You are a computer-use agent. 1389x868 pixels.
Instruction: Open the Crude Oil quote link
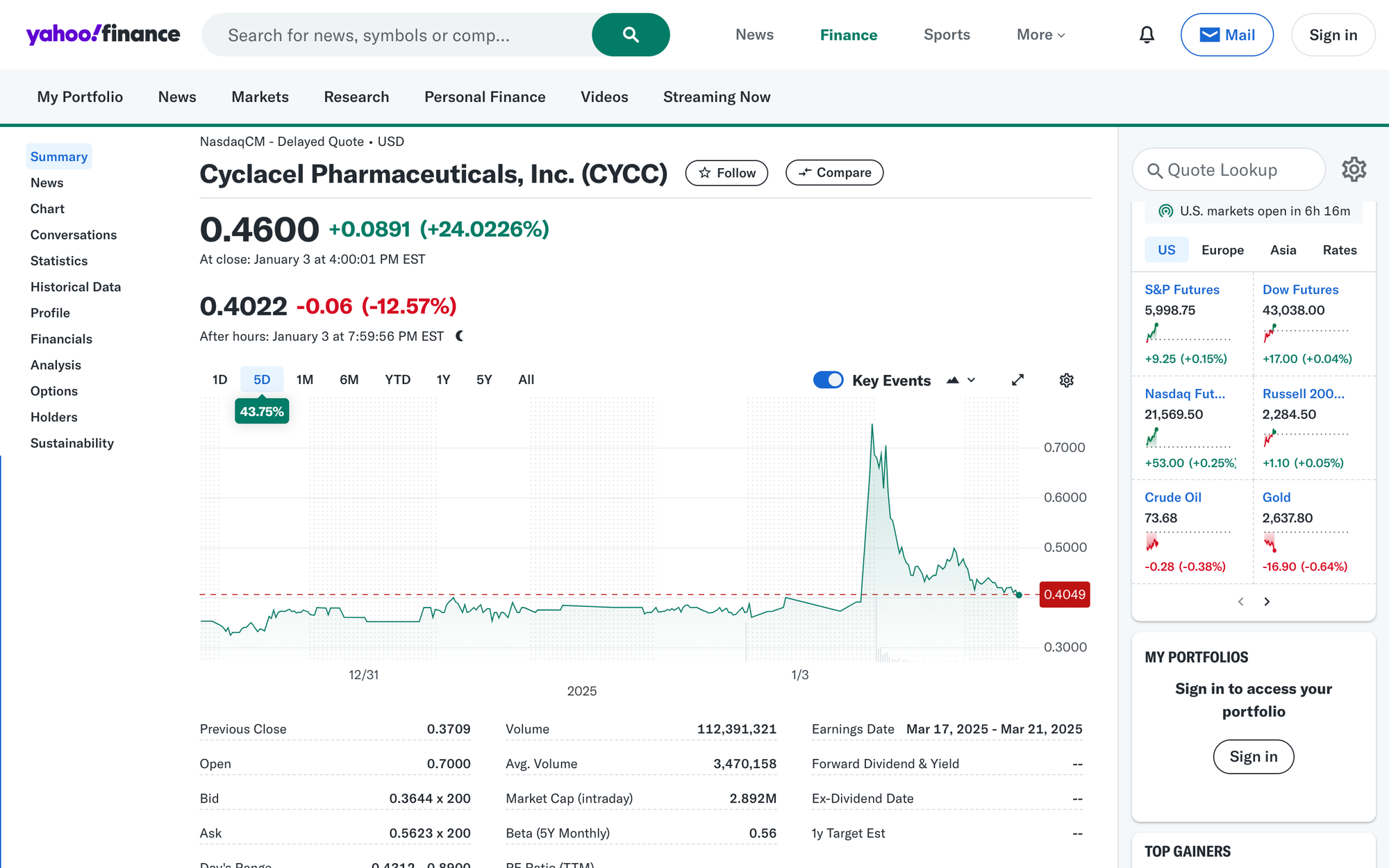(x=1173, y=497)
